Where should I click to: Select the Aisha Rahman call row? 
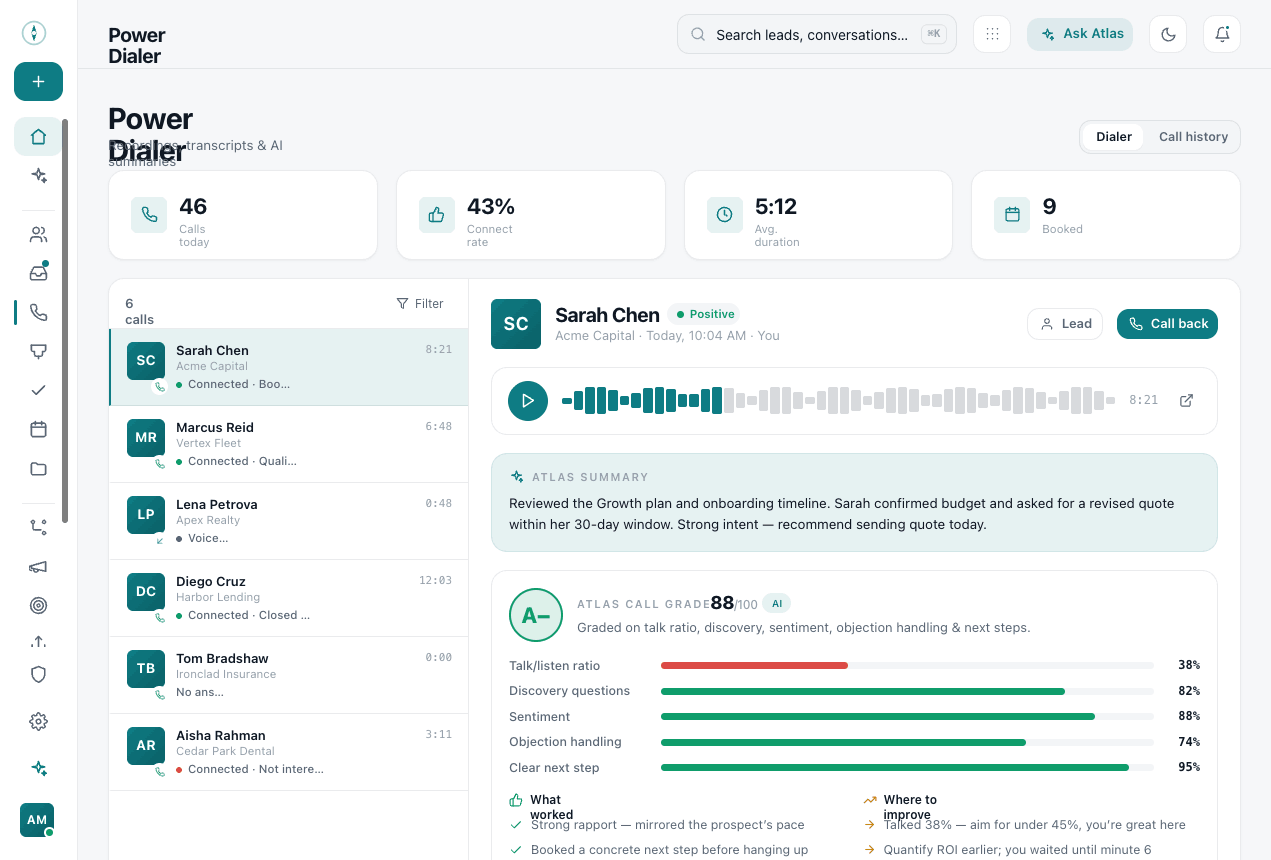pyautogui.click(x=288, y=752)
